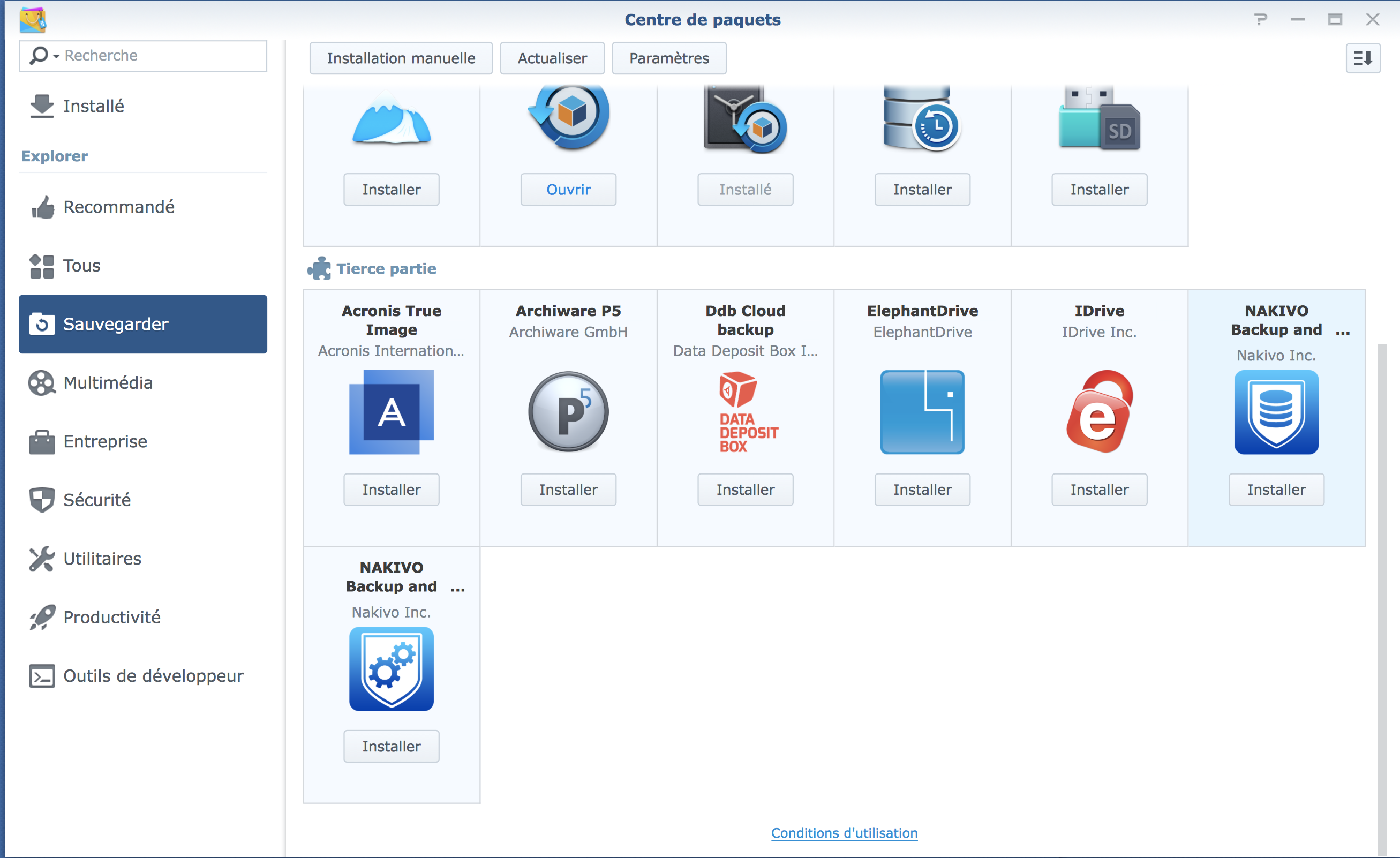Click the Ouvrir button
The image size is (1400, 858).
click(568, 189)
